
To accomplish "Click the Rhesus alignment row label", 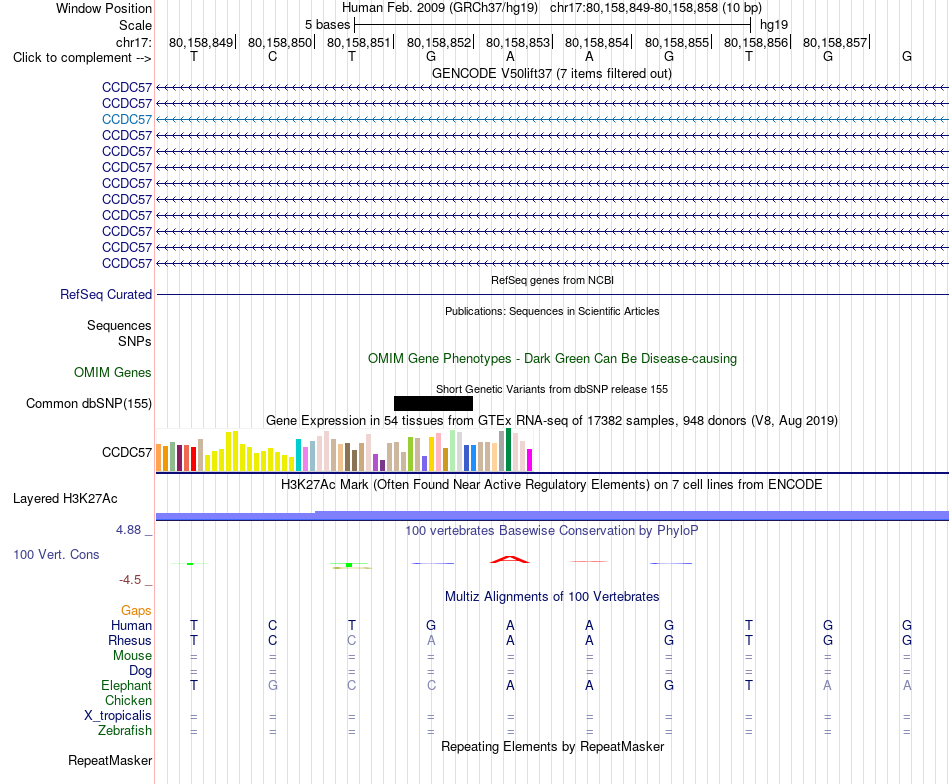I will pyautogui.click(x=130, y=640).
